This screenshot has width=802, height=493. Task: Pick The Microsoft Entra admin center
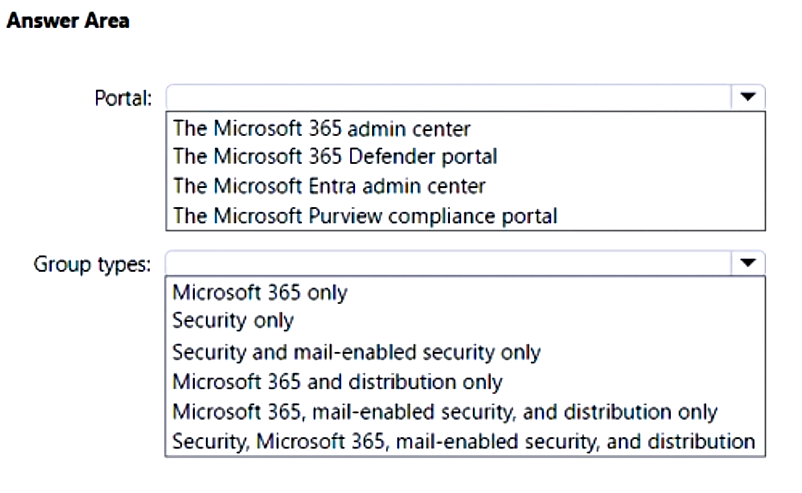click(329, 186)
